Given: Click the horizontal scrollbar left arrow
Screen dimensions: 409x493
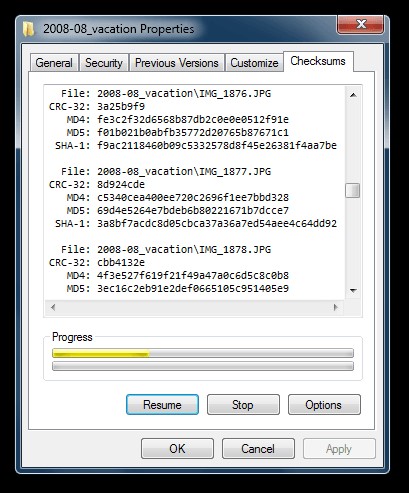Looking at the screenshot, I should click(53, 307).
